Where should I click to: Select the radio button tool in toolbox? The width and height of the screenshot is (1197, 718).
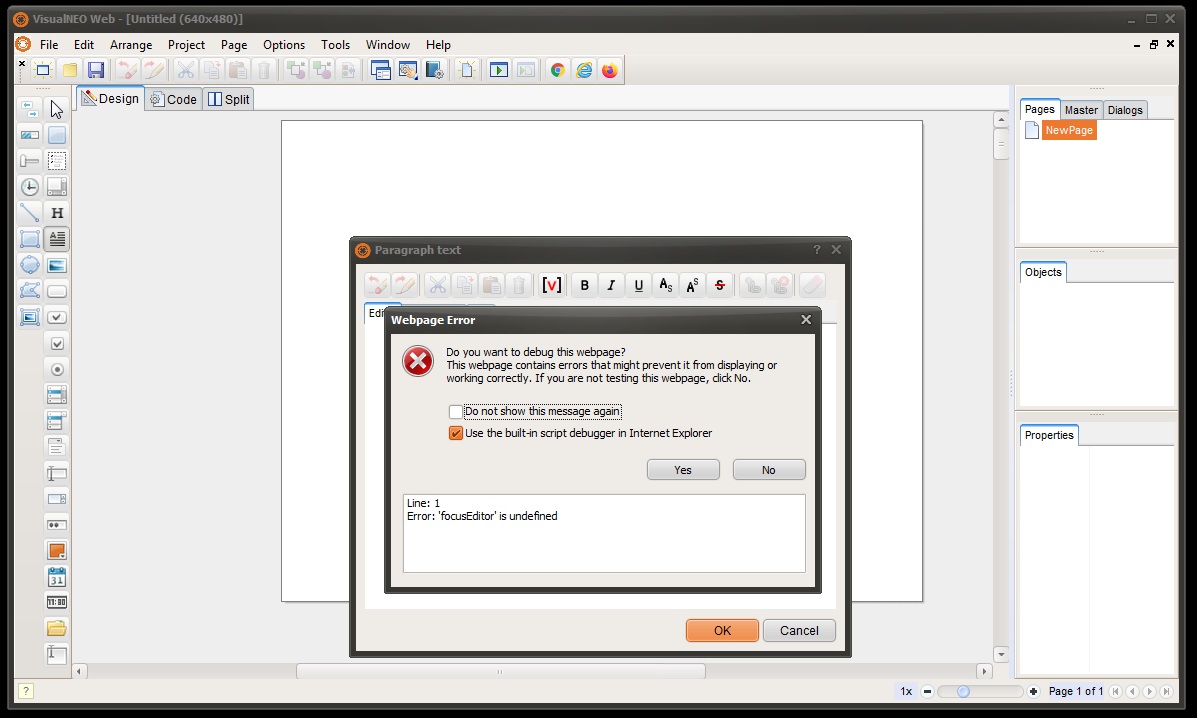57,369
